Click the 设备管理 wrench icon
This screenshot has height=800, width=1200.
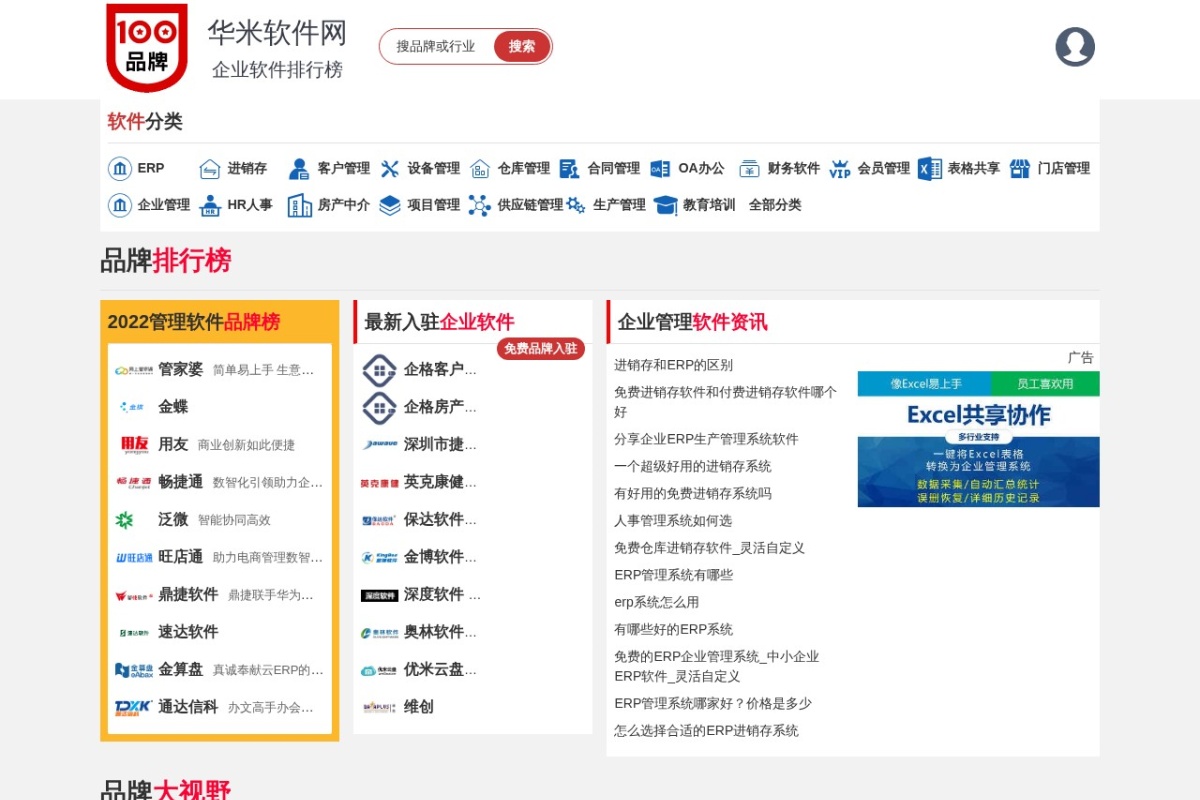tap(390, 168)
